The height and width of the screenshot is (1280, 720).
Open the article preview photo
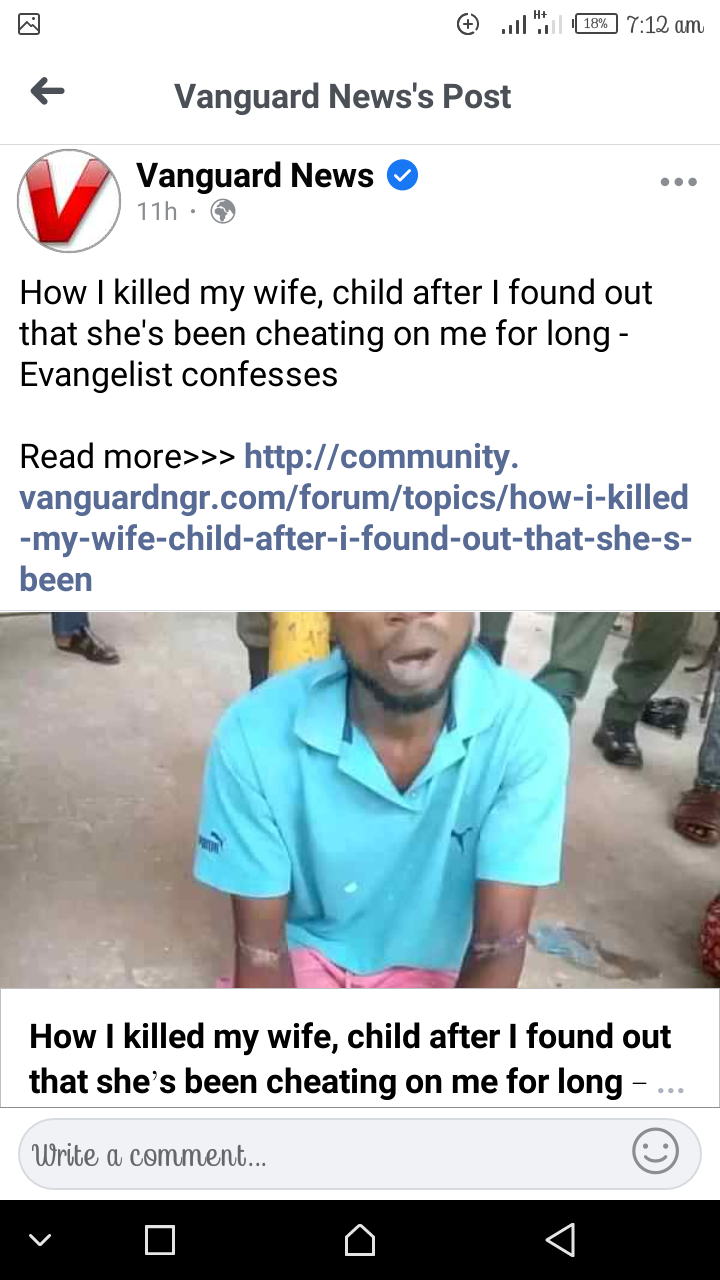(x=360, y=800)
